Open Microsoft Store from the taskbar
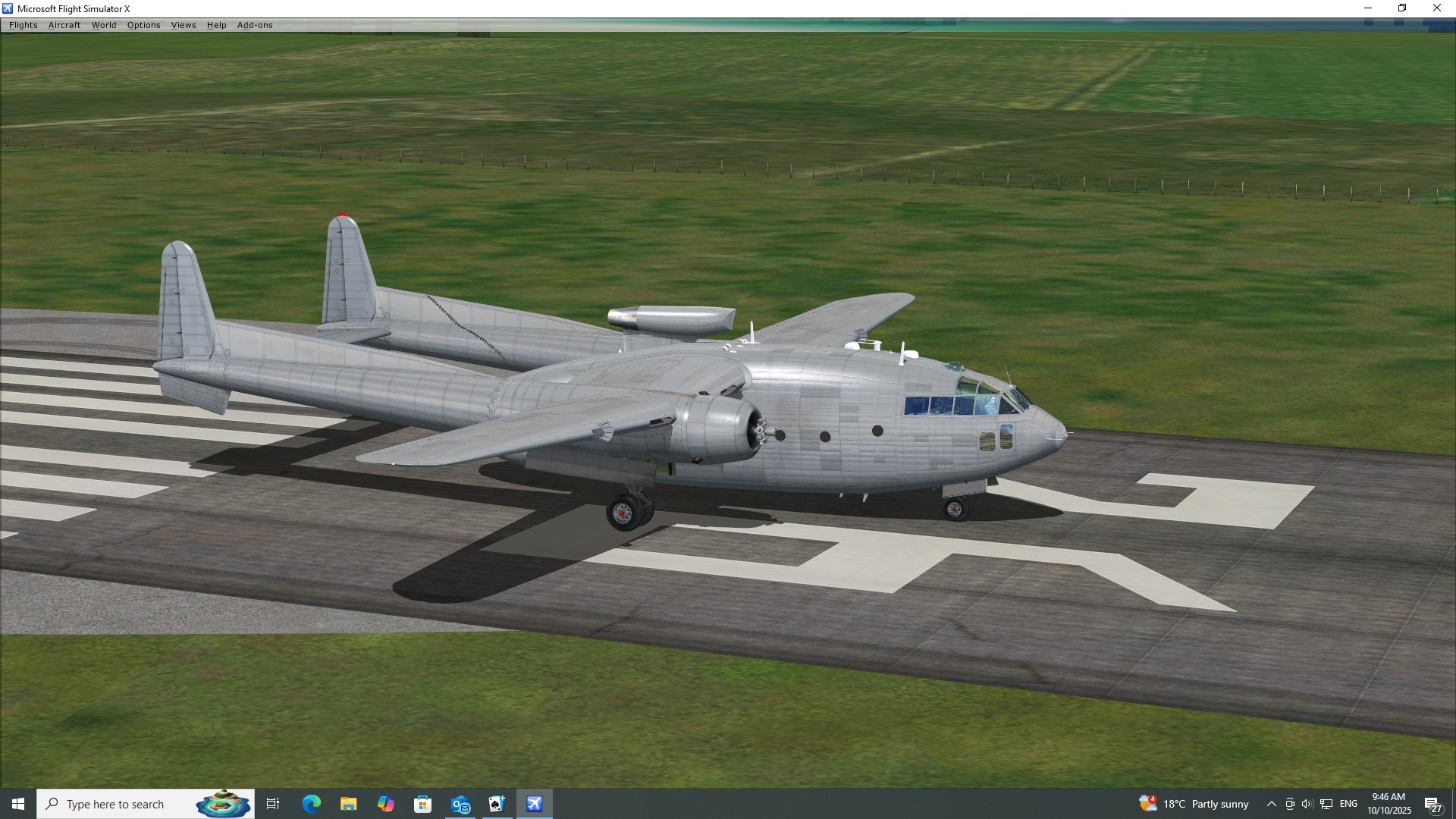This screenshot has height=819, width=1456. click(x=422, y=804)
